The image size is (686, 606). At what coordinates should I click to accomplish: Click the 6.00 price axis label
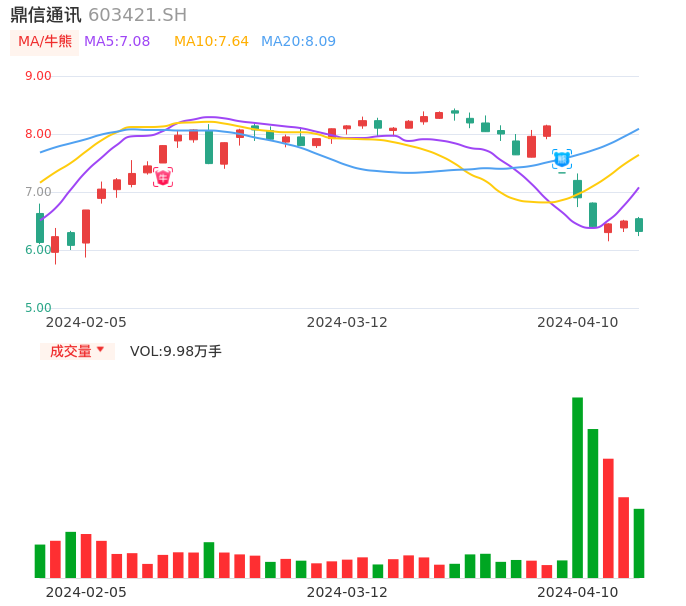point(38,250)
